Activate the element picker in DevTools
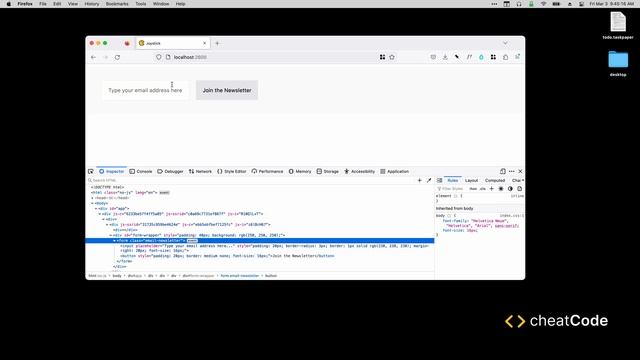 coord(91,171)
